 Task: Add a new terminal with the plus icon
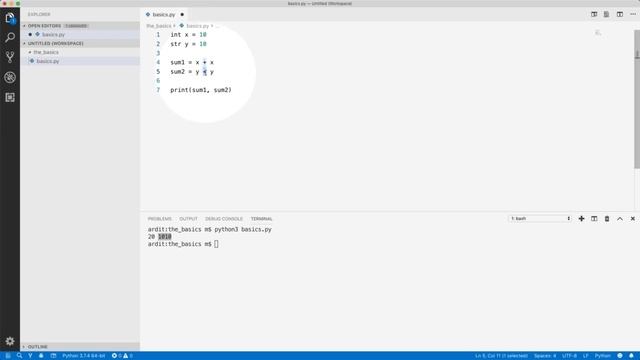pos(581,219)
